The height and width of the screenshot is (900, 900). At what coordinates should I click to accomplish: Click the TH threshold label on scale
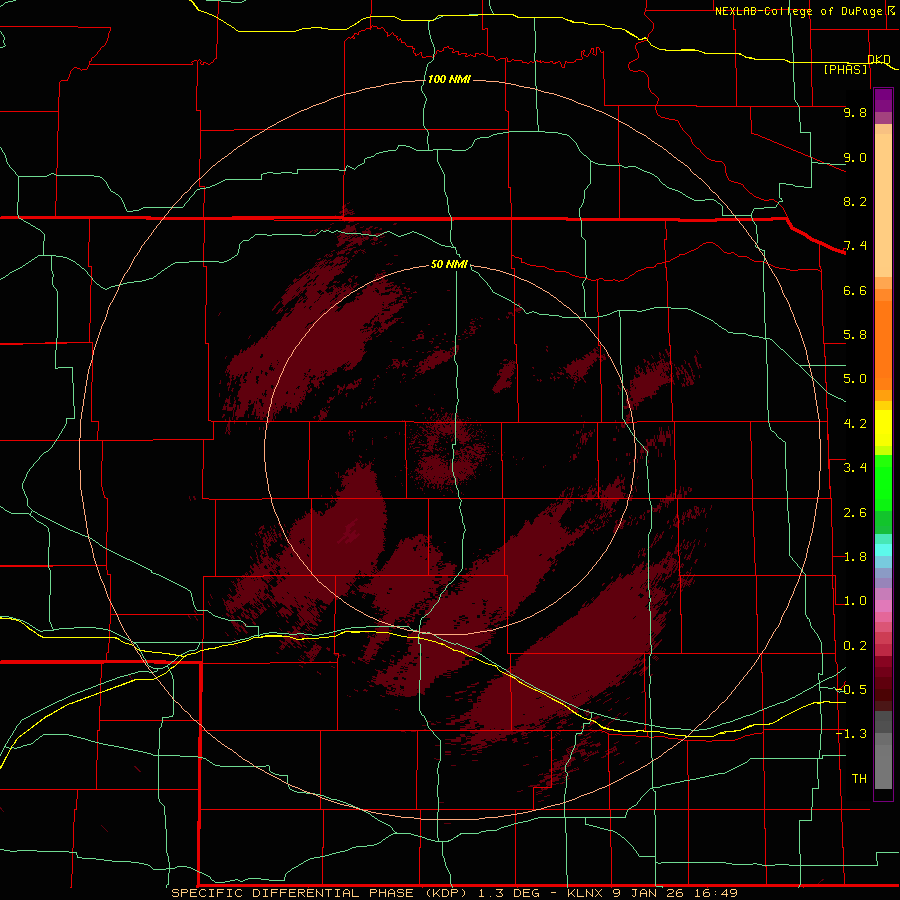point(859,779)
